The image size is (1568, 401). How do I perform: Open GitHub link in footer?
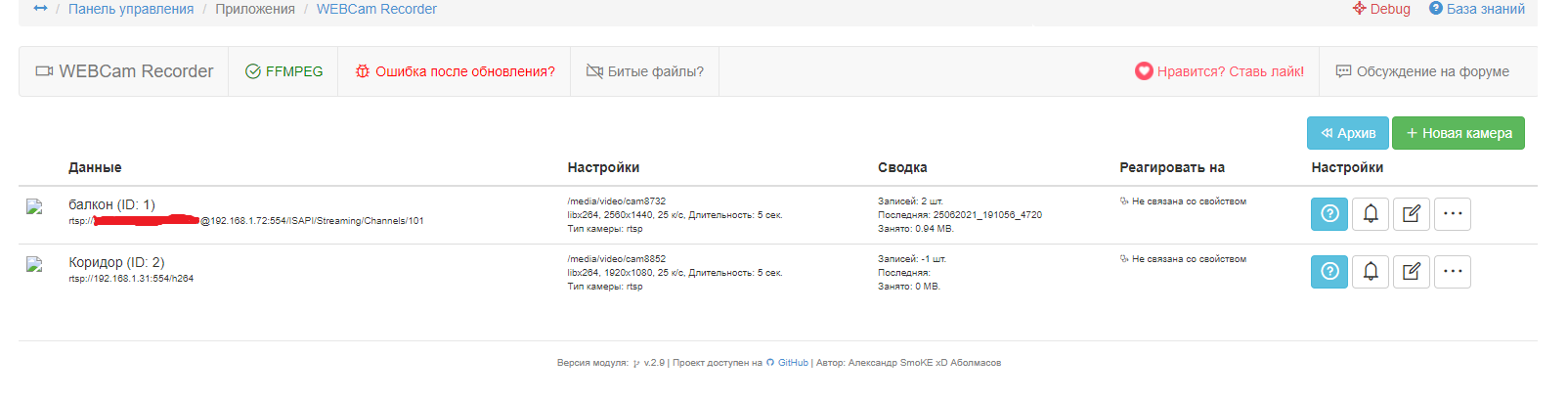793,363
